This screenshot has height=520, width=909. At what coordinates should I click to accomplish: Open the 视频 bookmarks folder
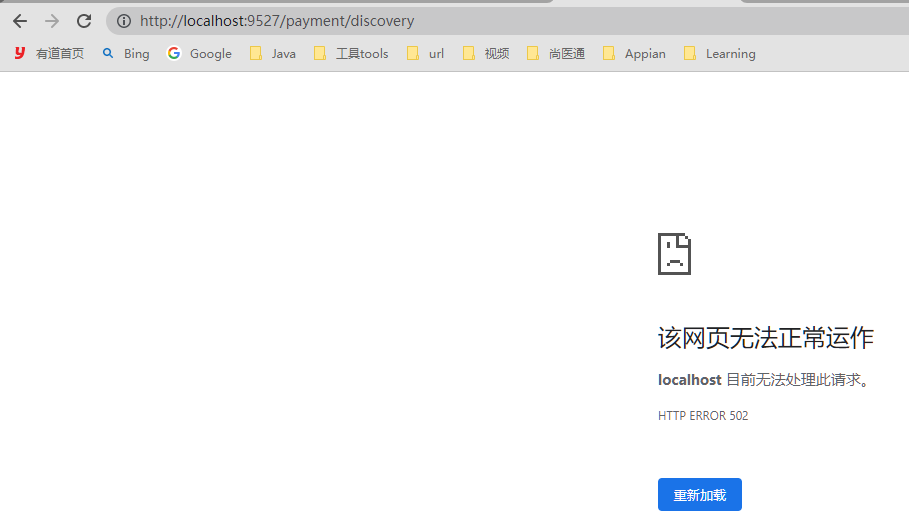pyautogui.click(x=486, y=53)
